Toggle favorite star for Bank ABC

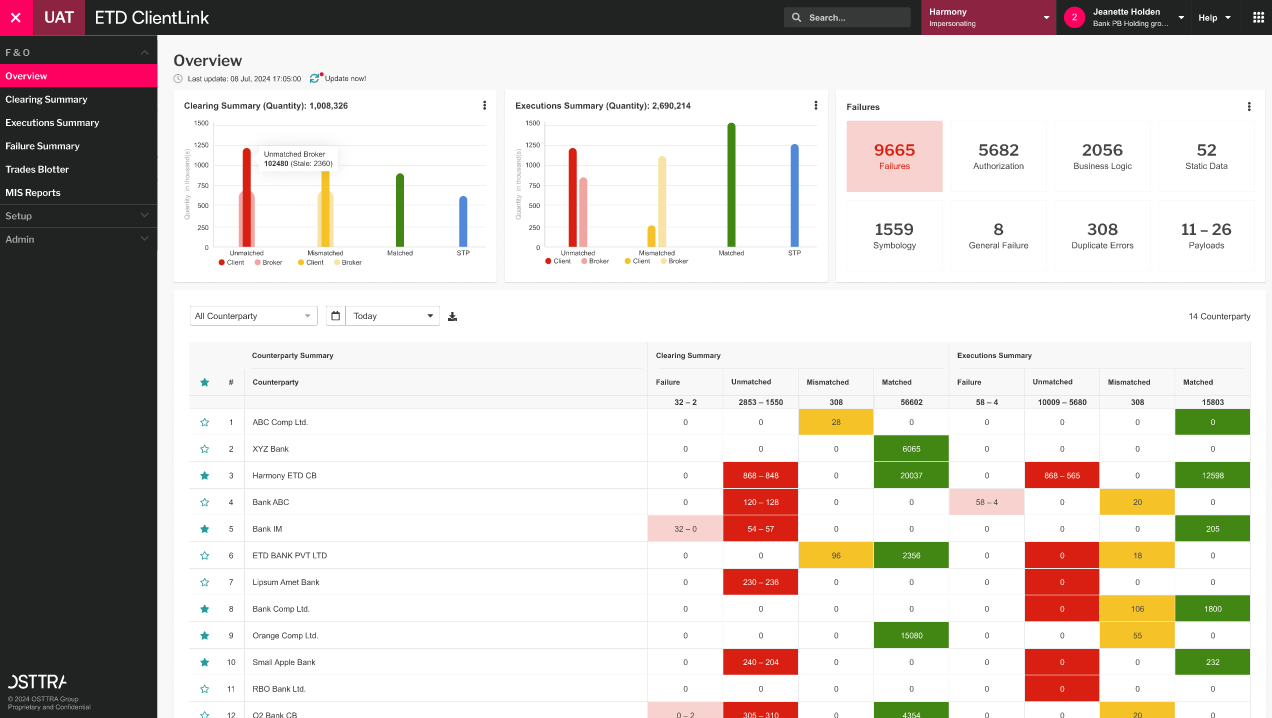(205, 502)
